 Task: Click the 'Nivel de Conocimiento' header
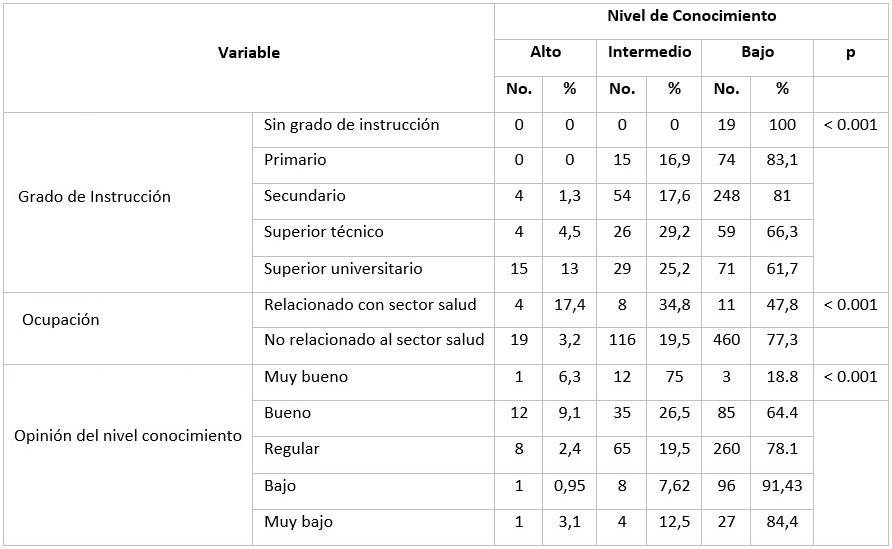point(691,16)
